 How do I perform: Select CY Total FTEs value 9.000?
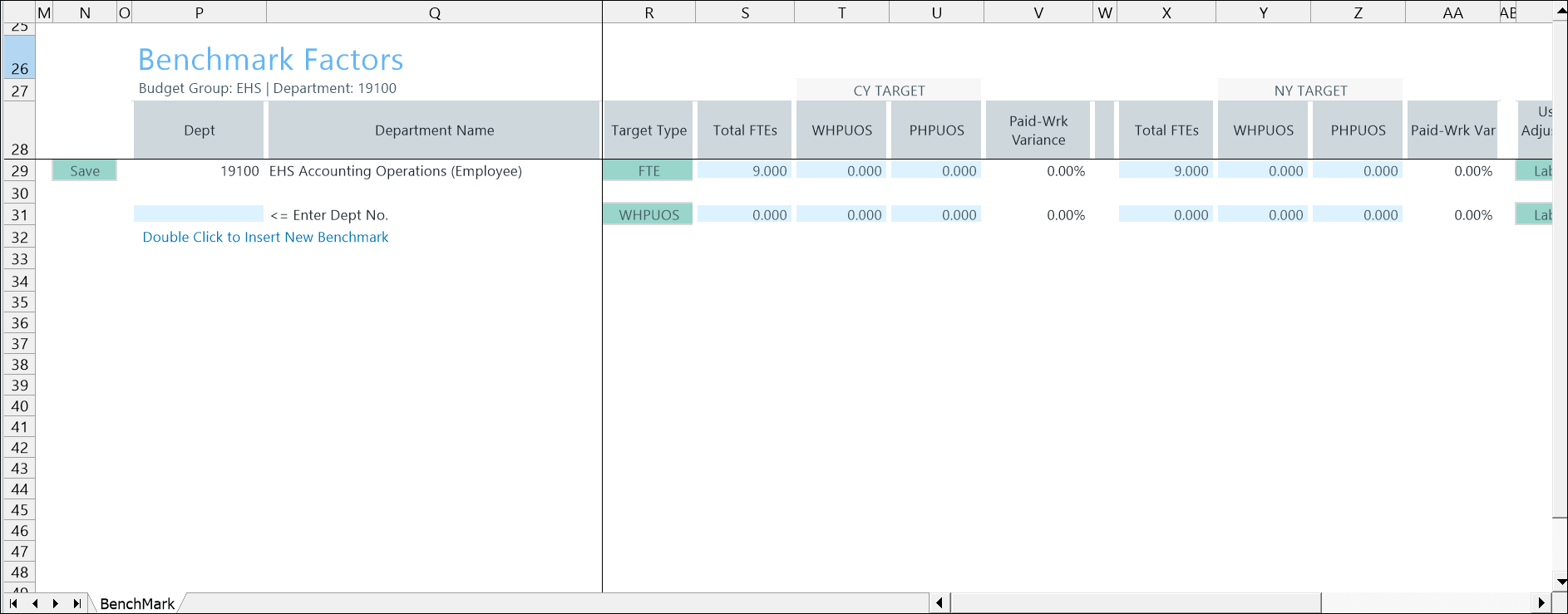point(745,171)
